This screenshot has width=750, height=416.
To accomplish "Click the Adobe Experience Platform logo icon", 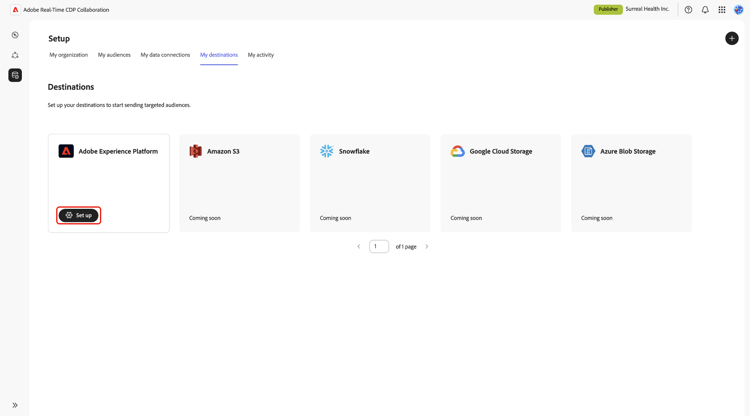I will pos(66,151).
